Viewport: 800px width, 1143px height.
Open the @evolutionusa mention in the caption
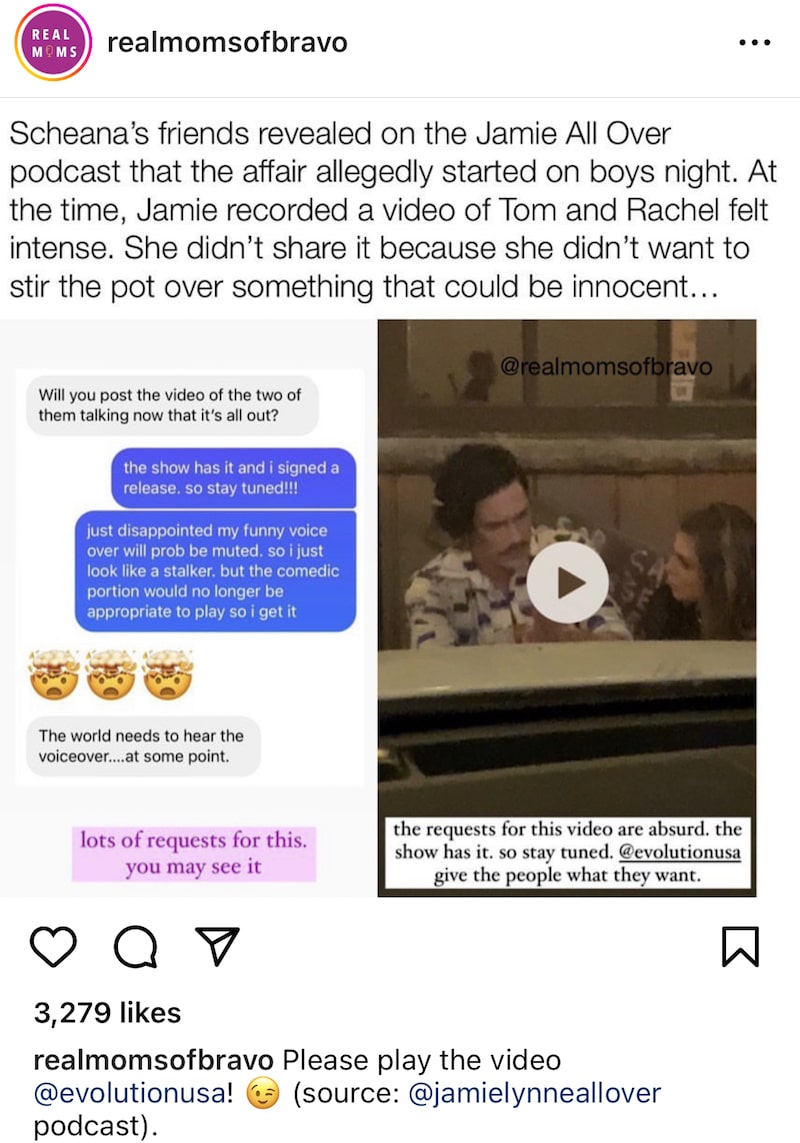tap(133, 1093)
